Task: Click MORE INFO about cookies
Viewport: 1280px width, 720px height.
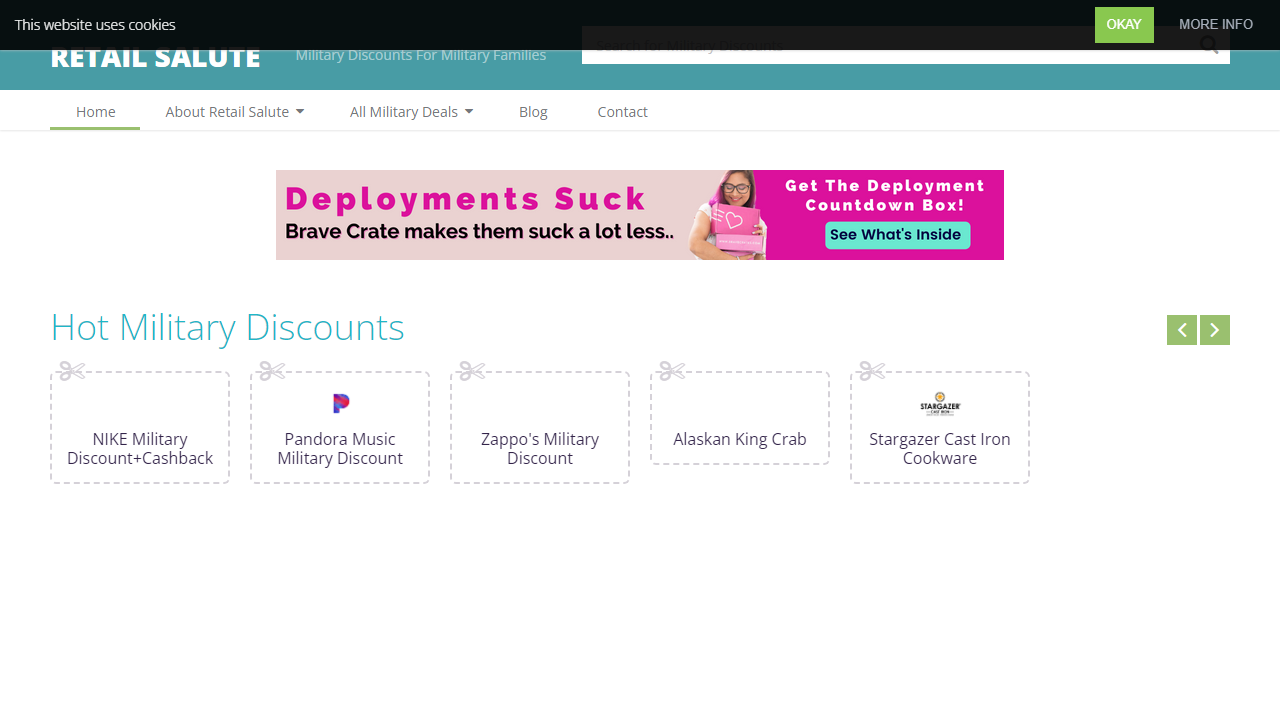Action: [1215, 25]
